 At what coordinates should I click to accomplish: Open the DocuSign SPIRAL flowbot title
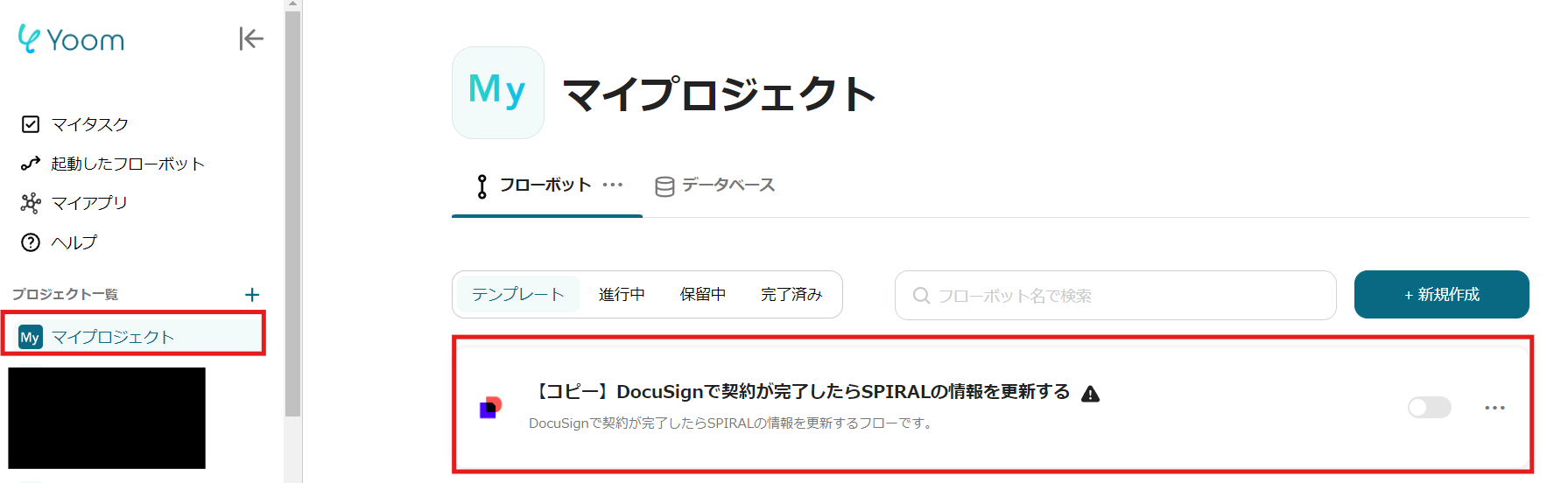click(801, 392)
